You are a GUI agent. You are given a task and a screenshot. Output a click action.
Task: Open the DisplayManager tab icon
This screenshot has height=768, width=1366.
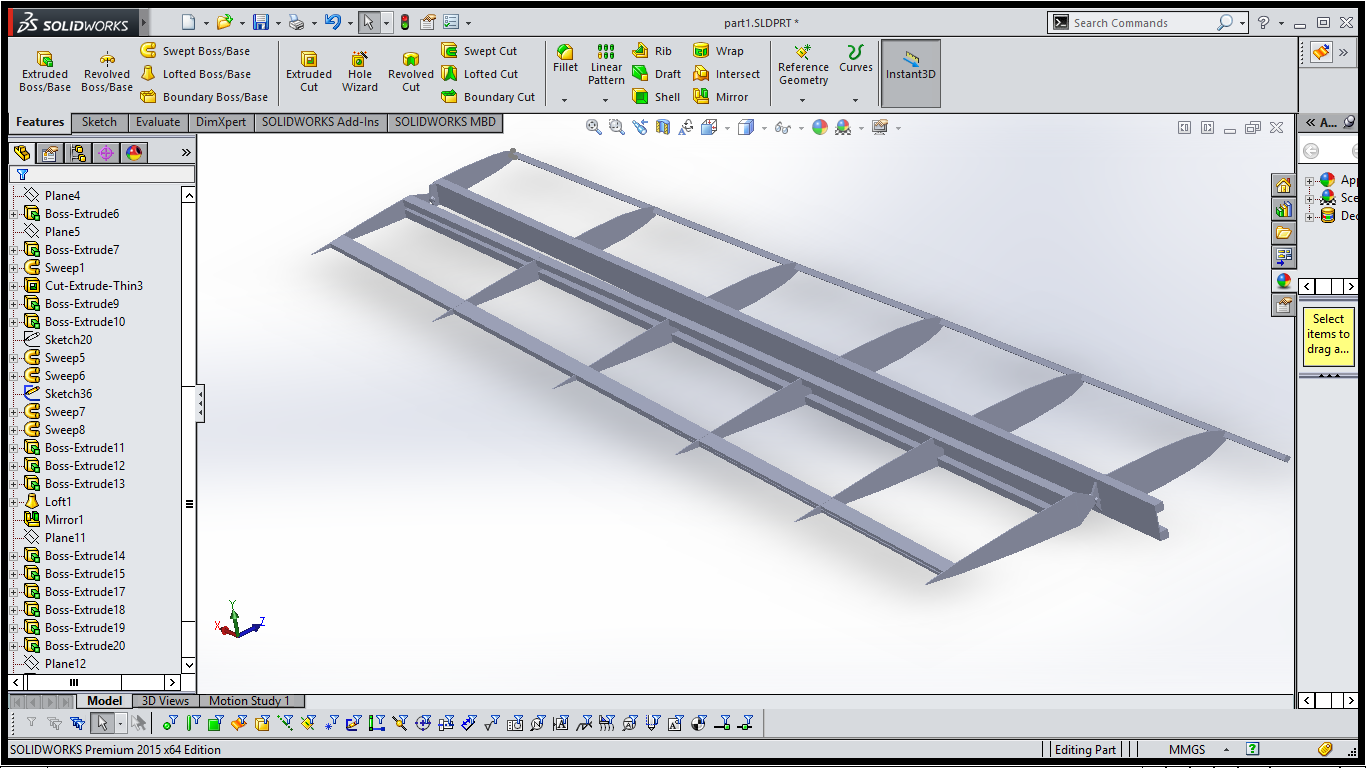134,153
